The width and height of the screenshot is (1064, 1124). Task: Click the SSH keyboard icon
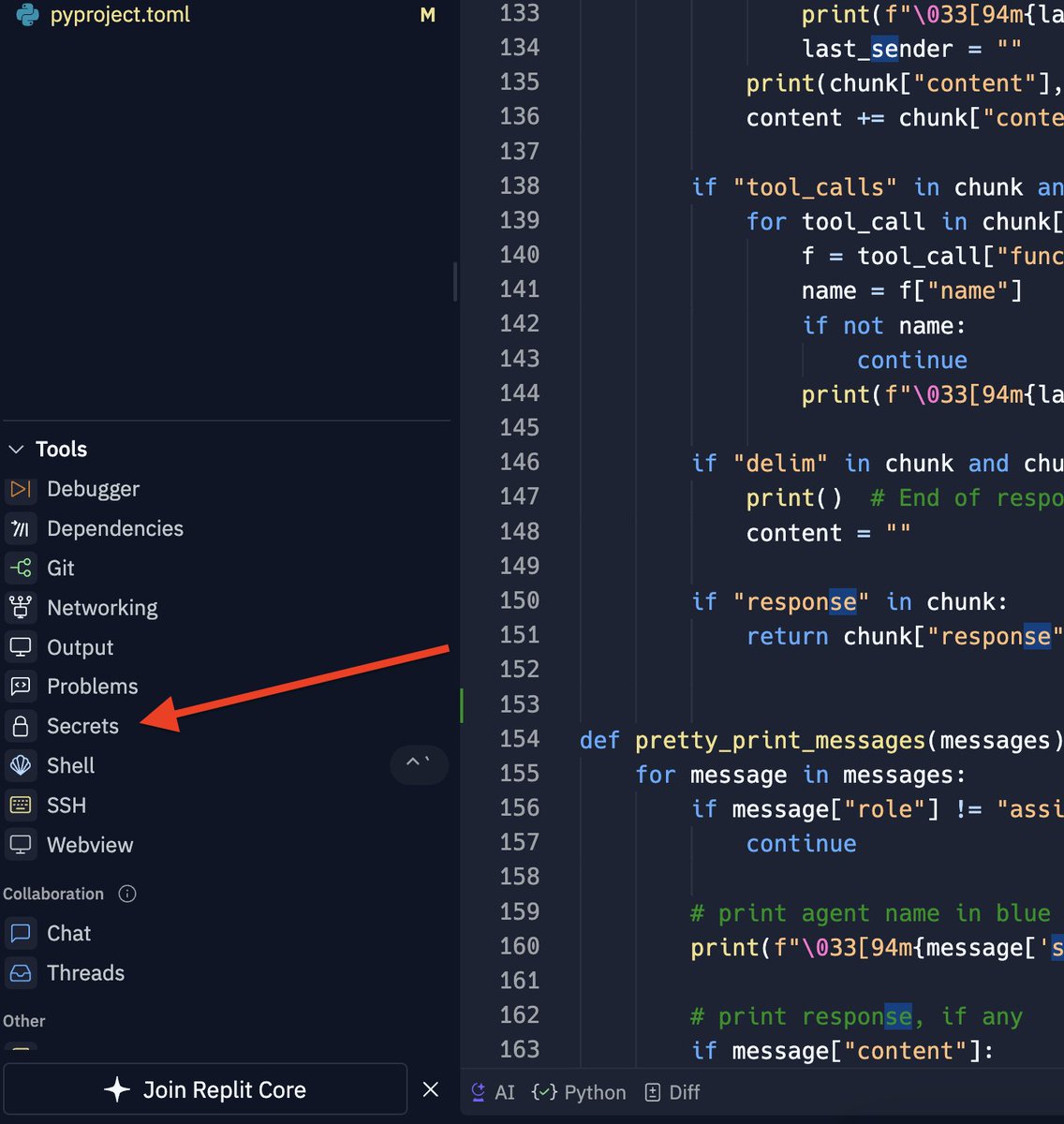click(x=21, y=806)
